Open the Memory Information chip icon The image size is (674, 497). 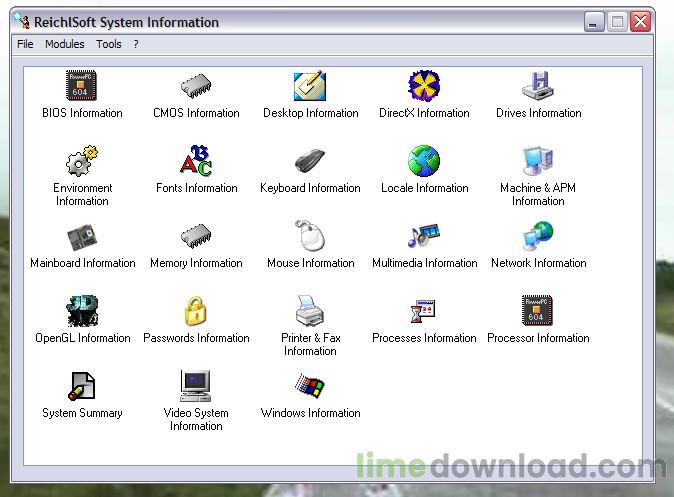[x=196, y=236]
